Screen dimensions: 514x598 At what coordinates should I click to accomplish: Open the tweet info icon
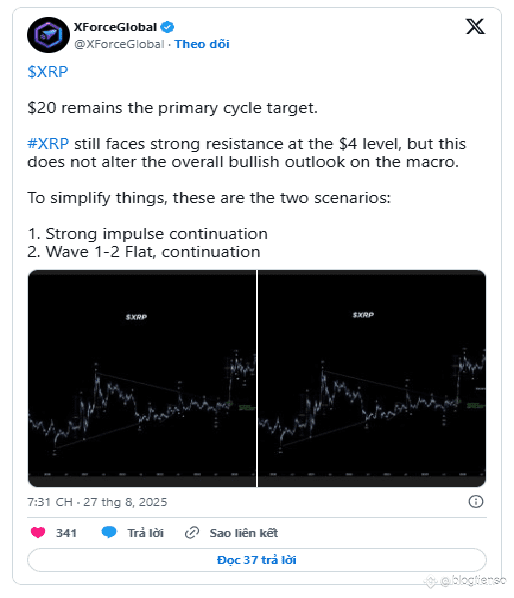(475, 501)
